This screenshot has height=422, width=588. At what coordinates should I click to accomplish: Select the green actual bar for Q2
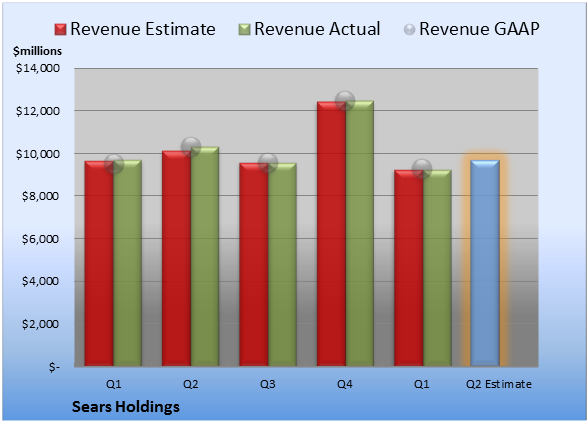click(x=205, y=256)
